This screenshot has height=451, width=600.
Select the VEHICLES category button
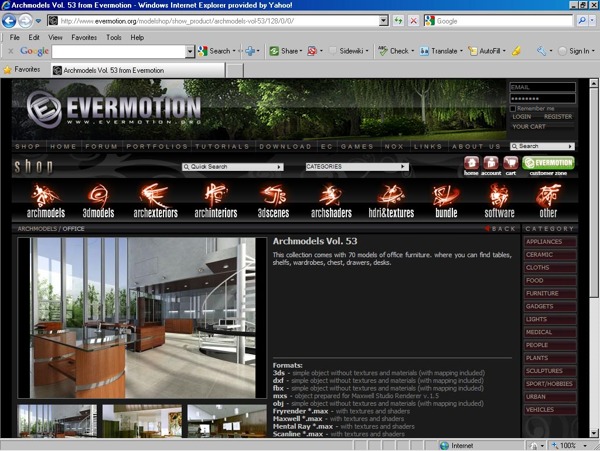pos(550,410)
